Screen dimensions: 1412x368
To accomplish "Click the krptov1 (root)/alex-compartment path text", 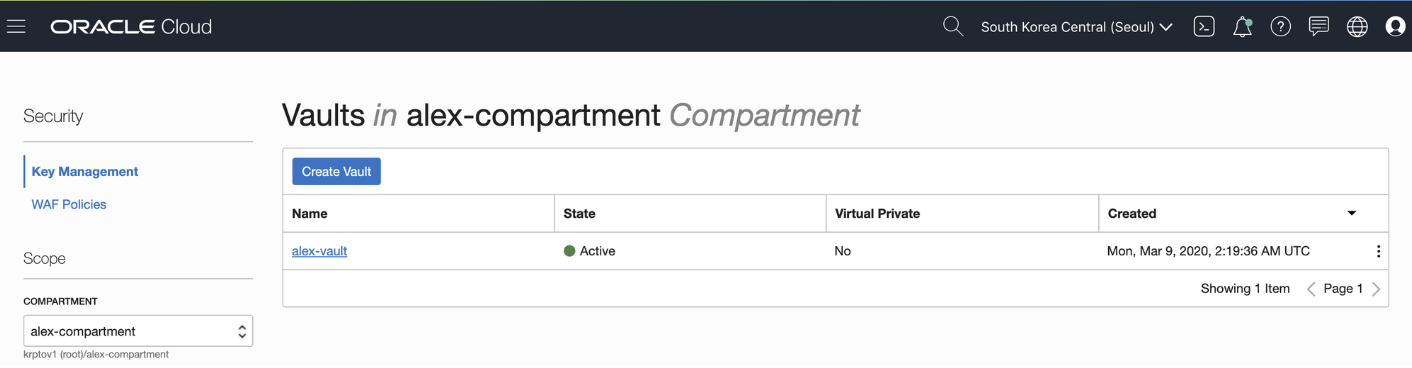I will click(96, 355).
